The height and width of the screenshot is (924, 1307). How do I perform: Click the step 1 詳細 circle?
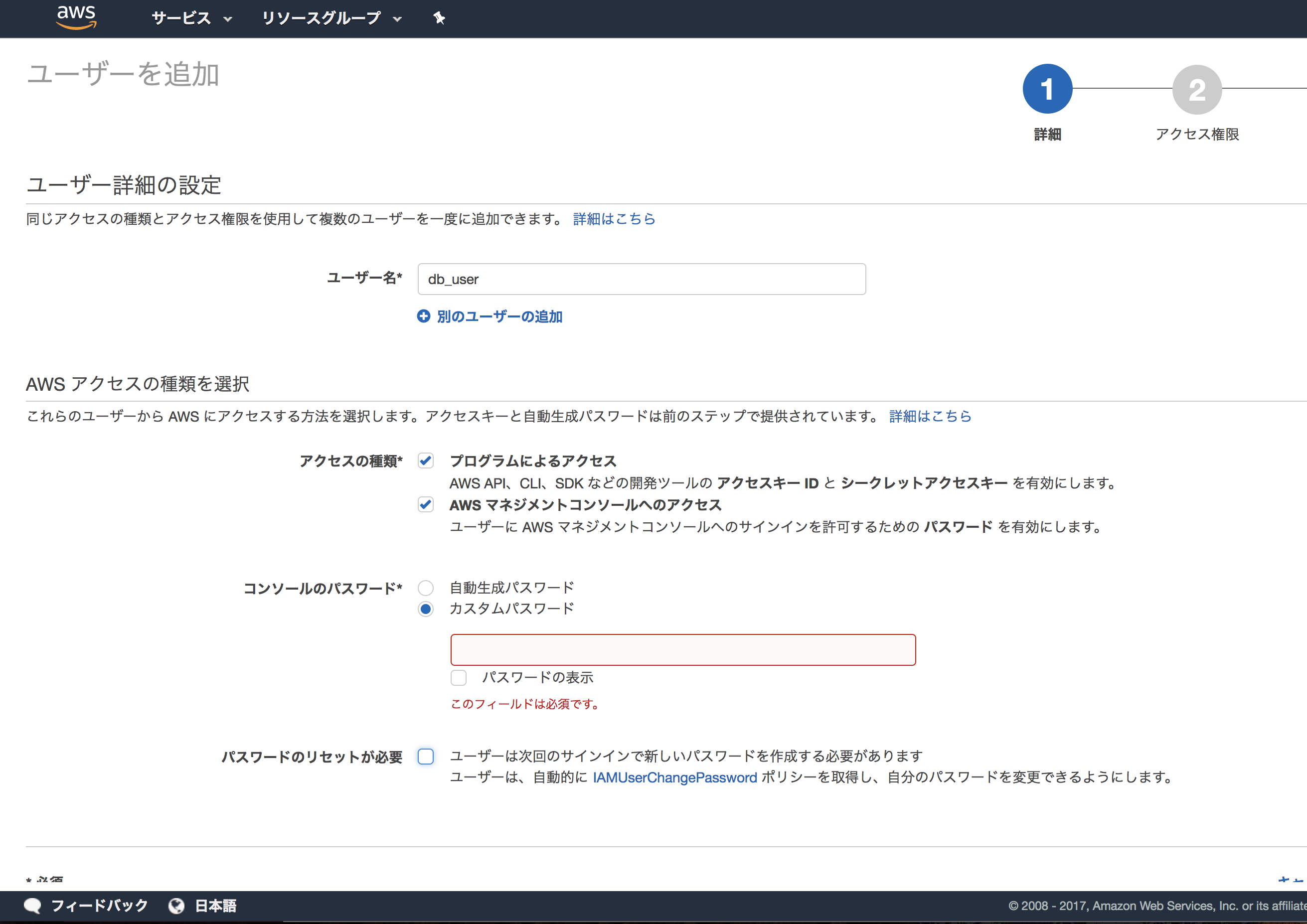click(x=1047, y=89)
